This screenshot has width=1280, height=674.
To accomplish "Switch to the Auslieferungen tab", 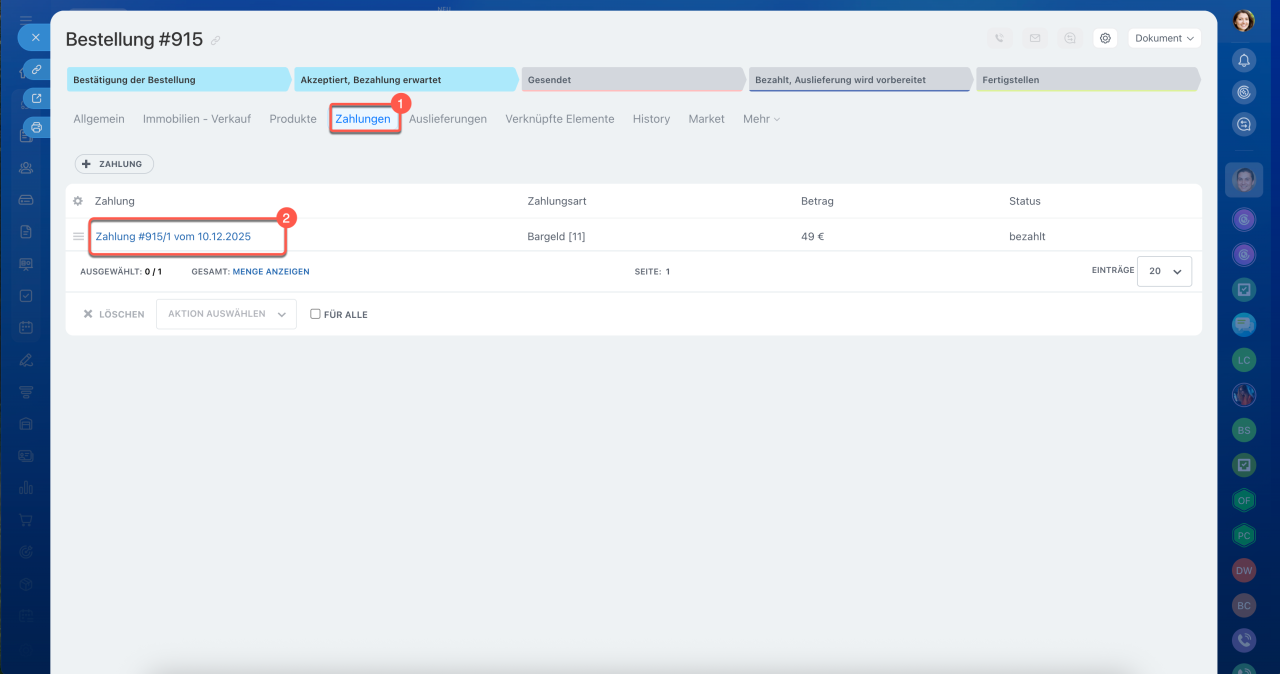I will [x=447, y=119].
